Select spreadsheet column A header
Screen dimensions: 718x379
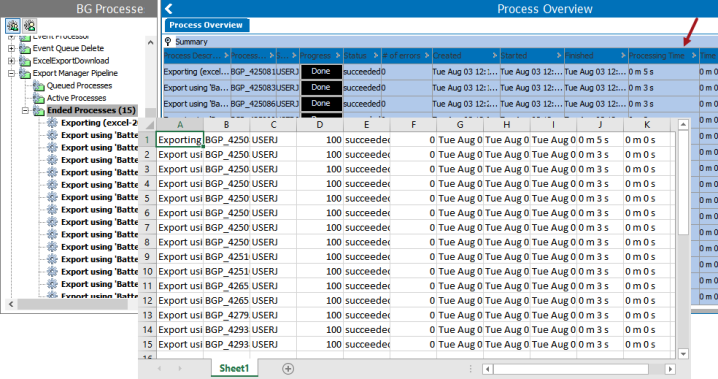pos(180,125)
